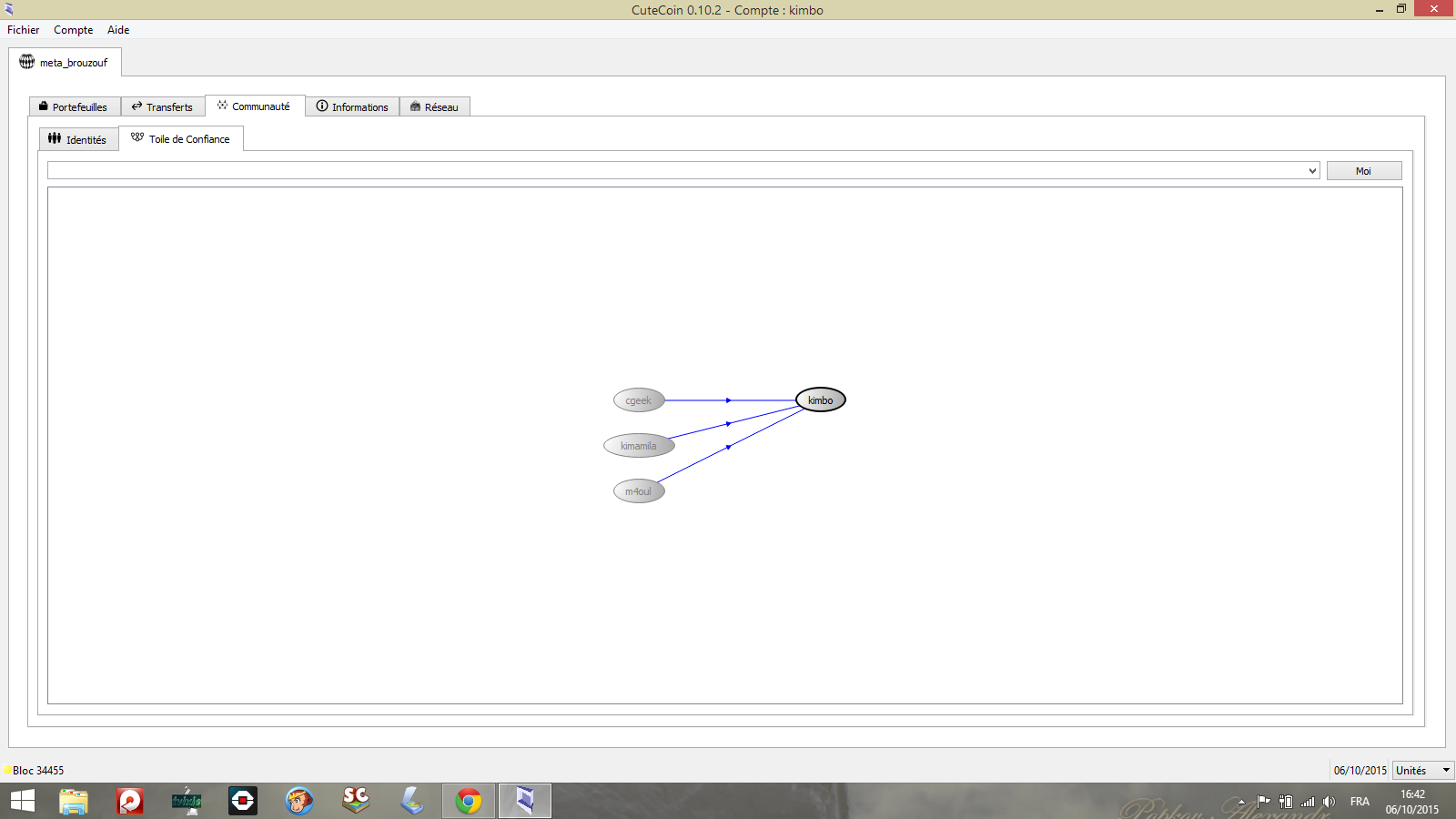The height and width of the screenshot is (819, 1456).
Task: Select the kimbo node in graph
Action: click(x=820, y=400)
